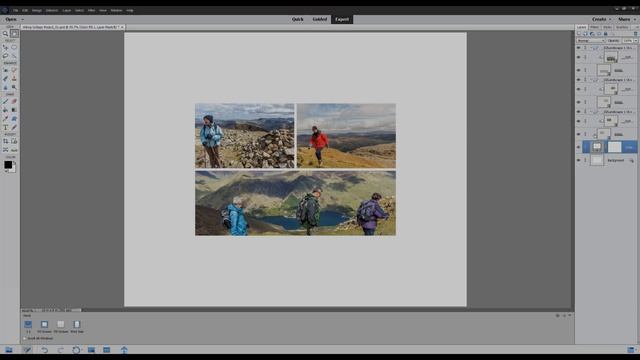Screen dimensions: 640x360
Task: Select the Content-Aware Move tool
Action: coord(5,150)
